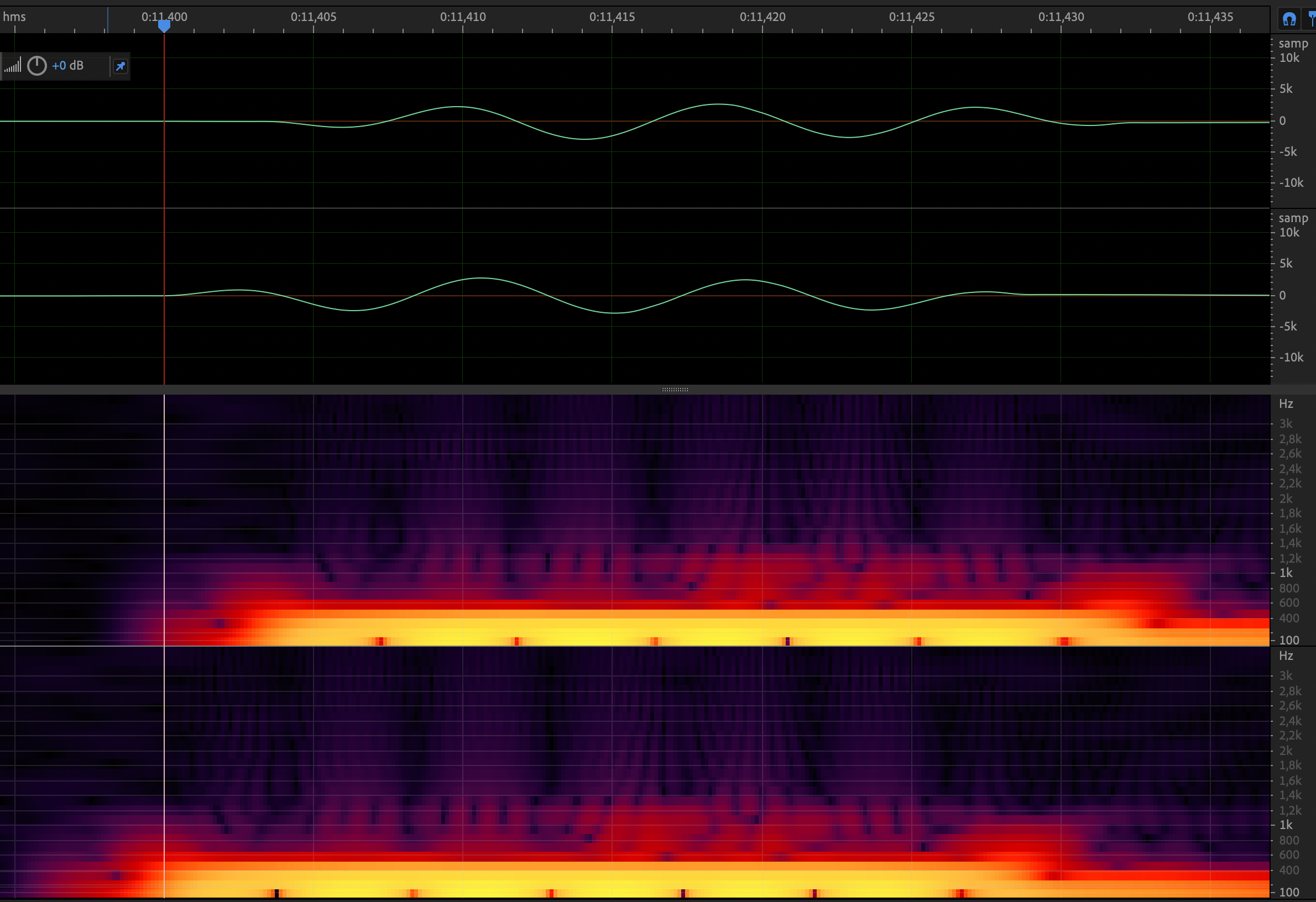1316x902 pixels.
Task: Click the hms time format label
Action: [14, 17]
